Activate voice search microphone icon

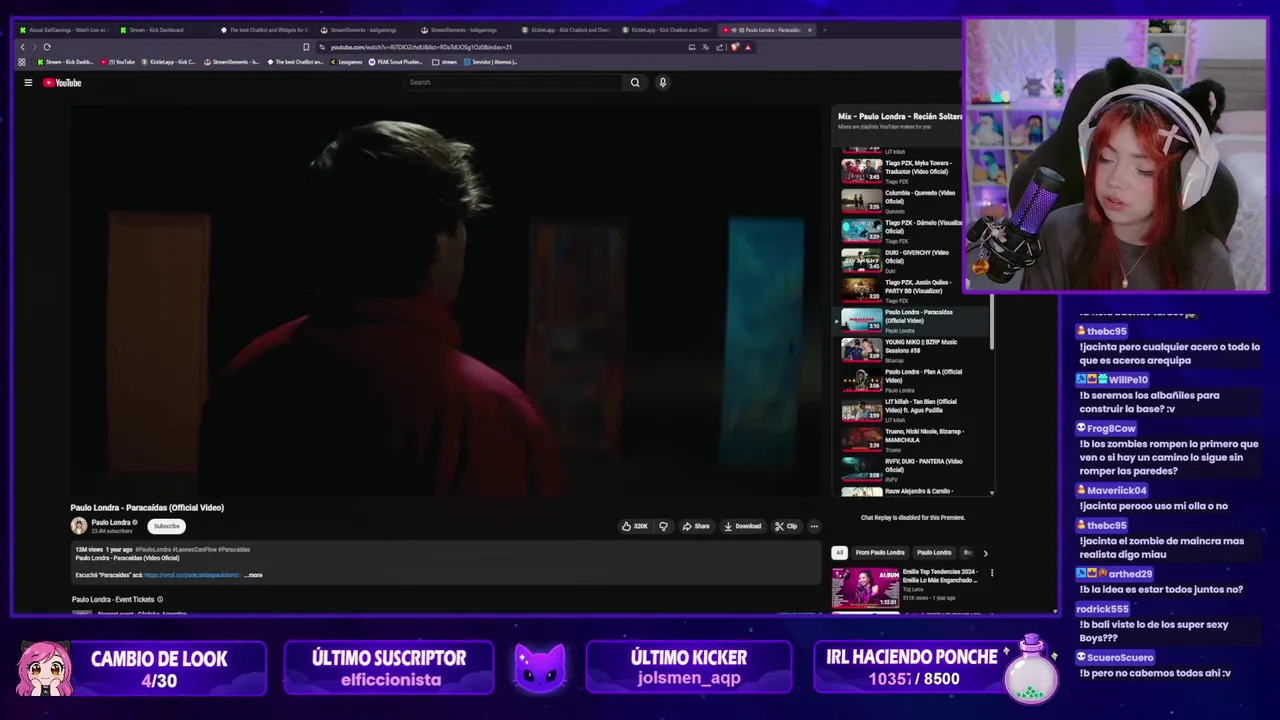(662, 83)
